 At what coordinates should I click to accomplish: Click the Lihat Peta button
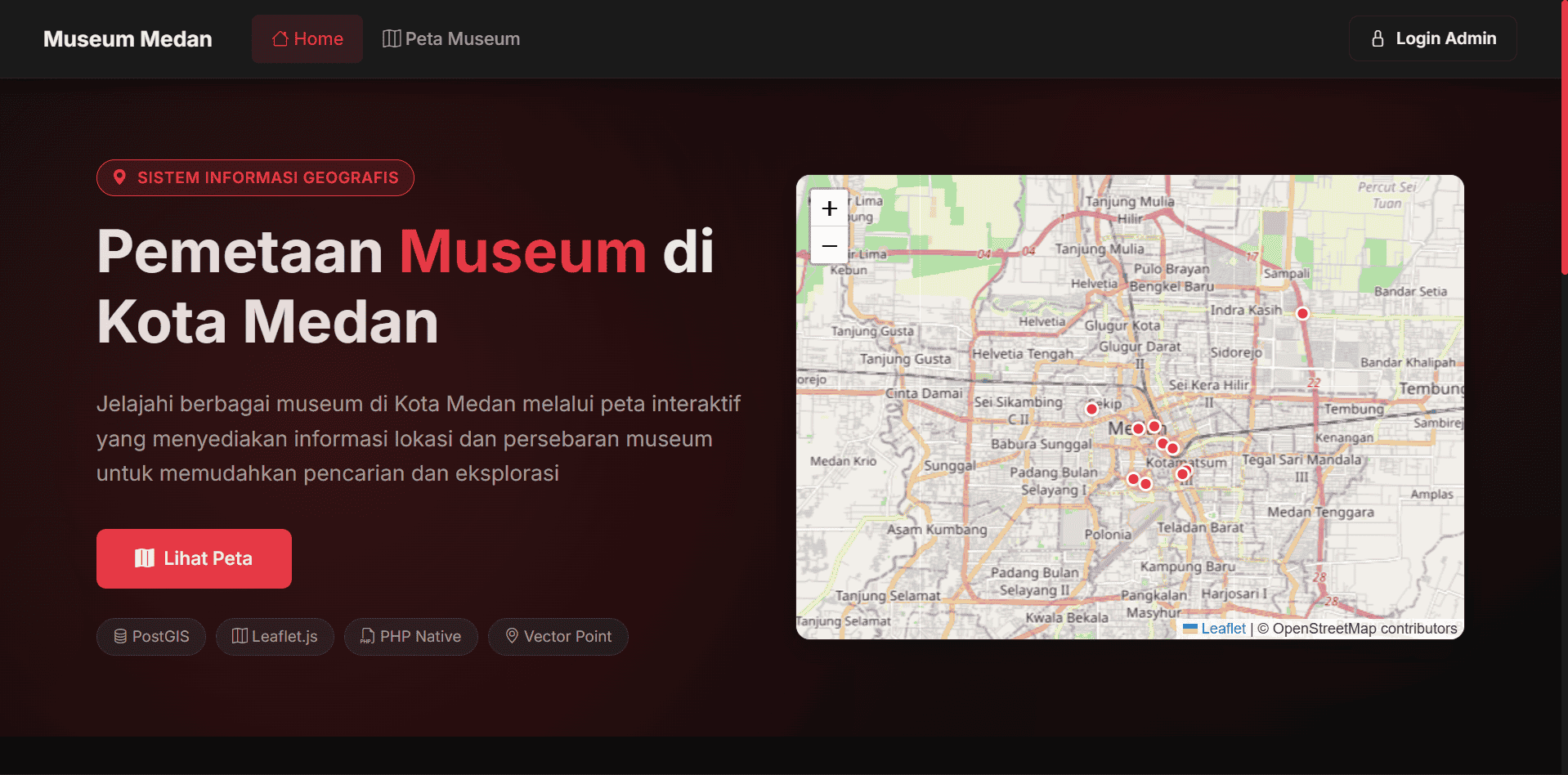pos(194,558)
